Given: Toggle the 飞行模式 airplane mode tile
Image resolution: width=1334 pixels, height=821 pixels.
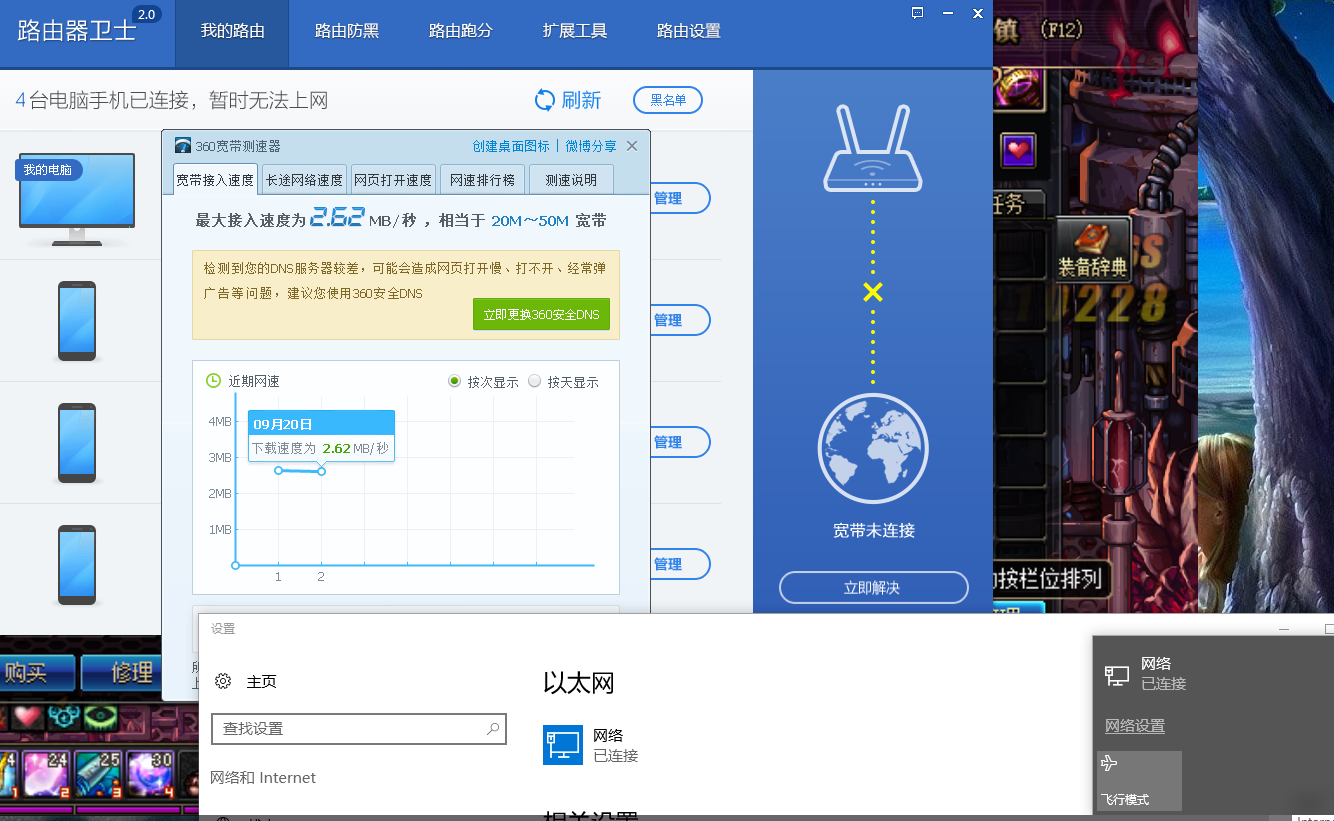Looking at the screenshot, I should point(1139,781).
